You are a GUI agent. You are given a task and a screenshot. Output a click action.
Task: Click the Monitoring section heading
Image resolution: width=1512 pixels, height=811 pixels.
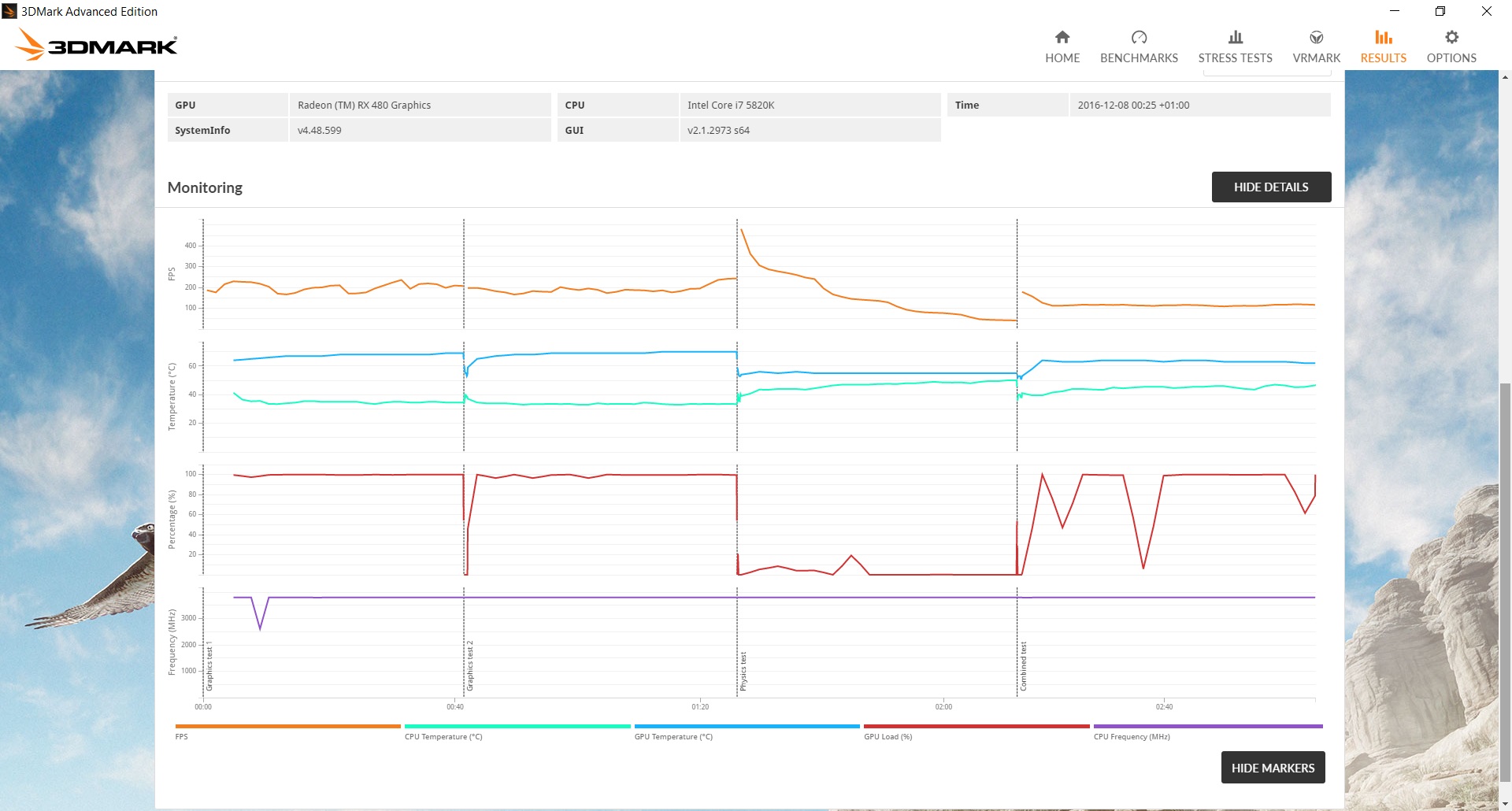205,187
